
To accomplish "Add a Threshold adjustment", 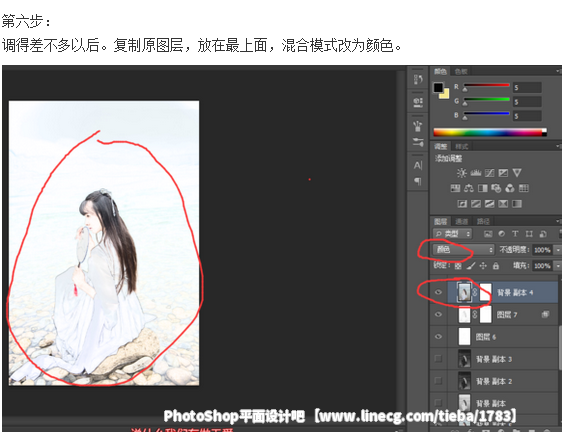I will 490,204.
